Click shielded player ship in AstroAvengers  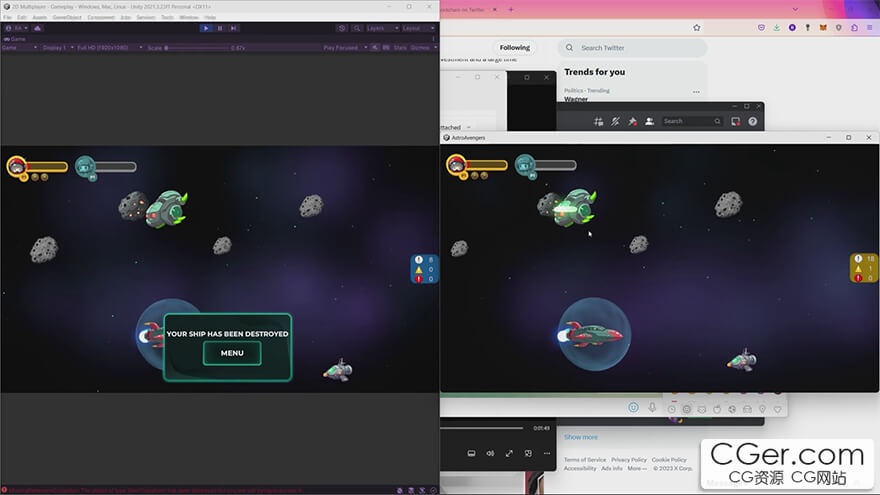(x=594, y=334)
